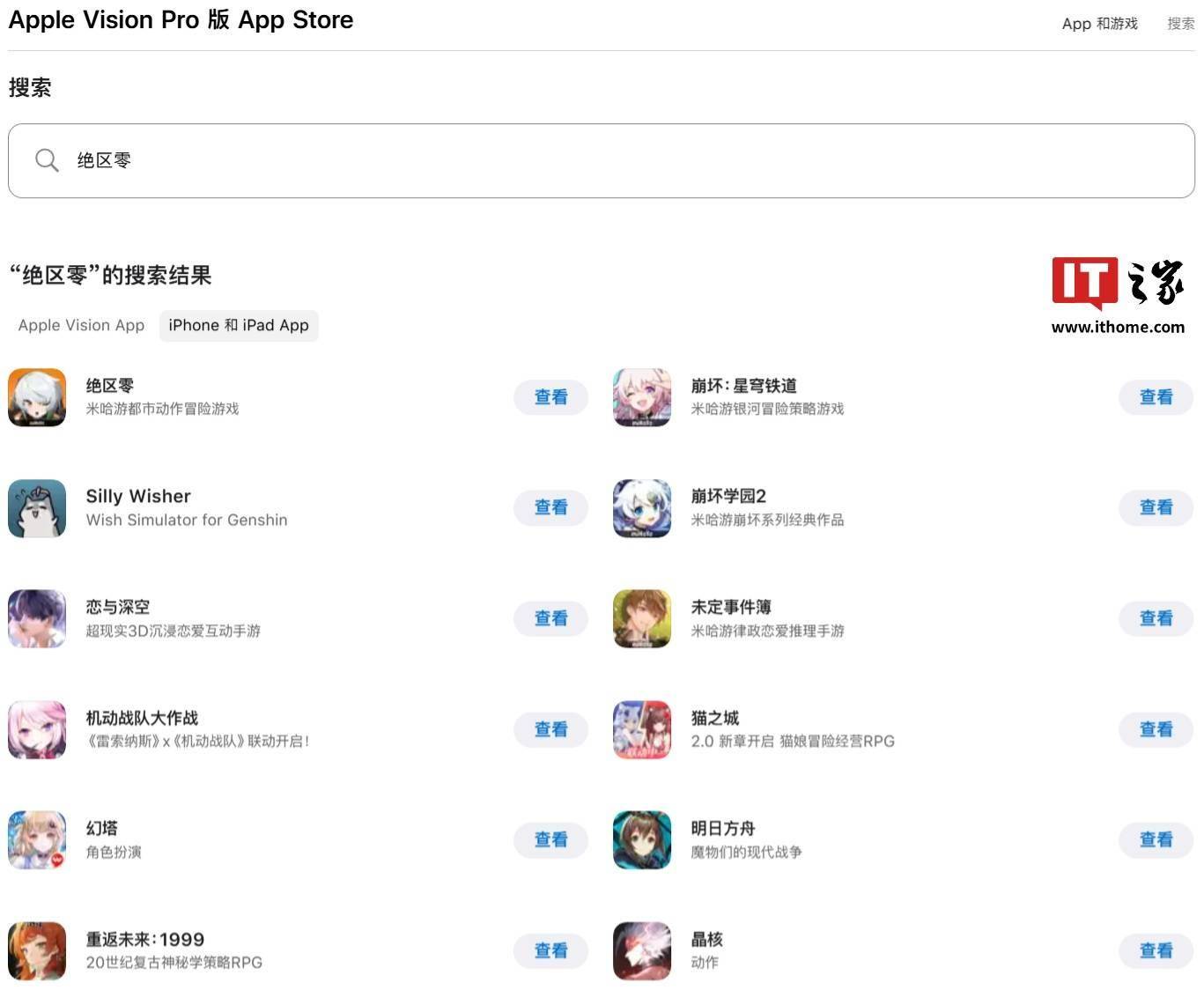View the 未定事件簿 app
Viewport: 1204px width, 990px height.
(1156, 618)
